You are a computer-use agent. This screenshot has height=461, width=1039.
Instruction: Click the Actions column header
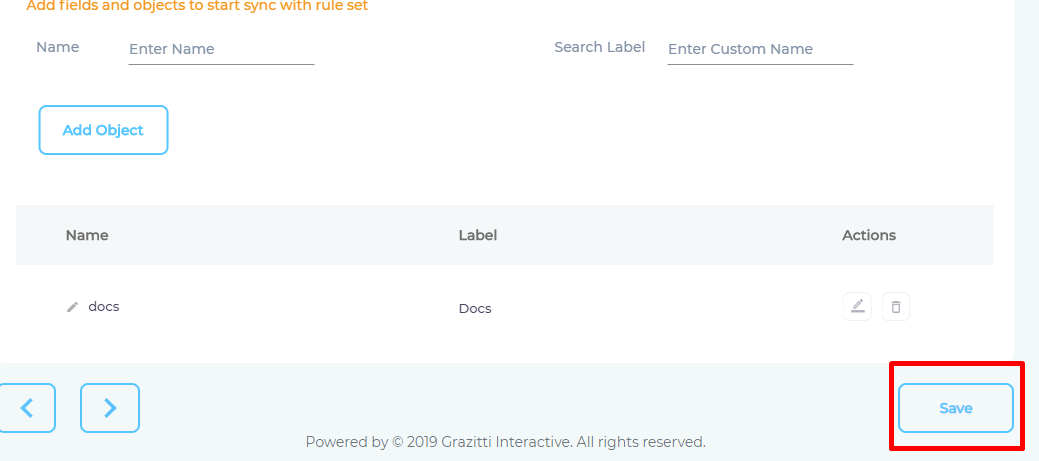869,235
